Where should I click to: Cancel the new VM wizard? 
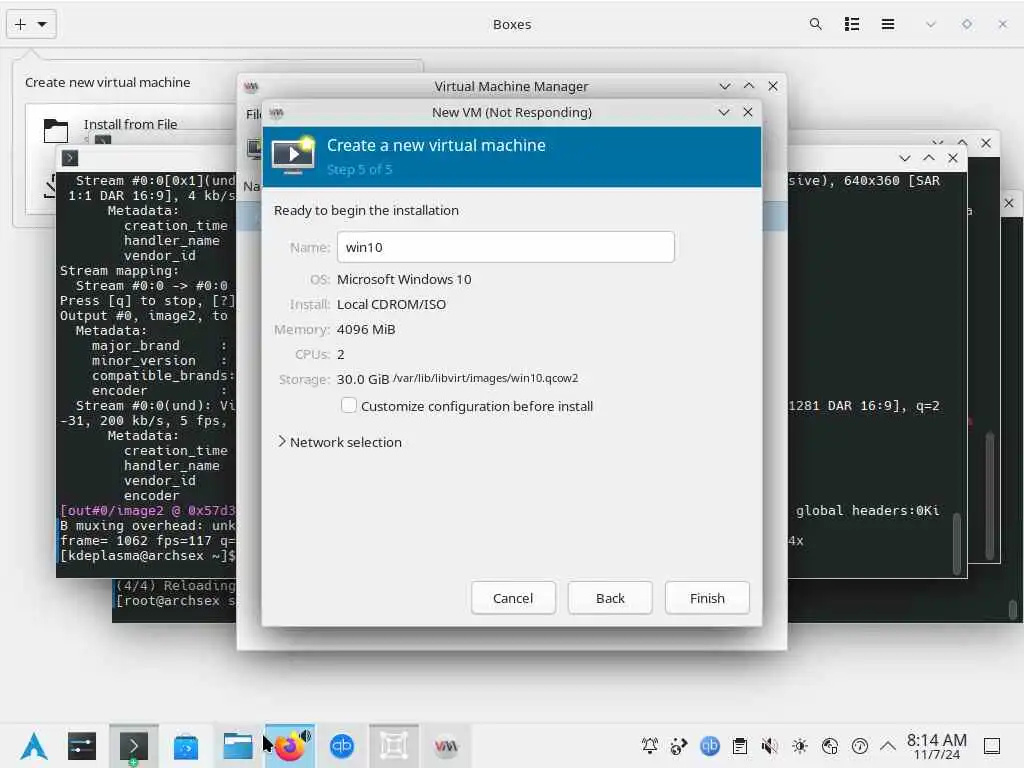tap(513, 598)
